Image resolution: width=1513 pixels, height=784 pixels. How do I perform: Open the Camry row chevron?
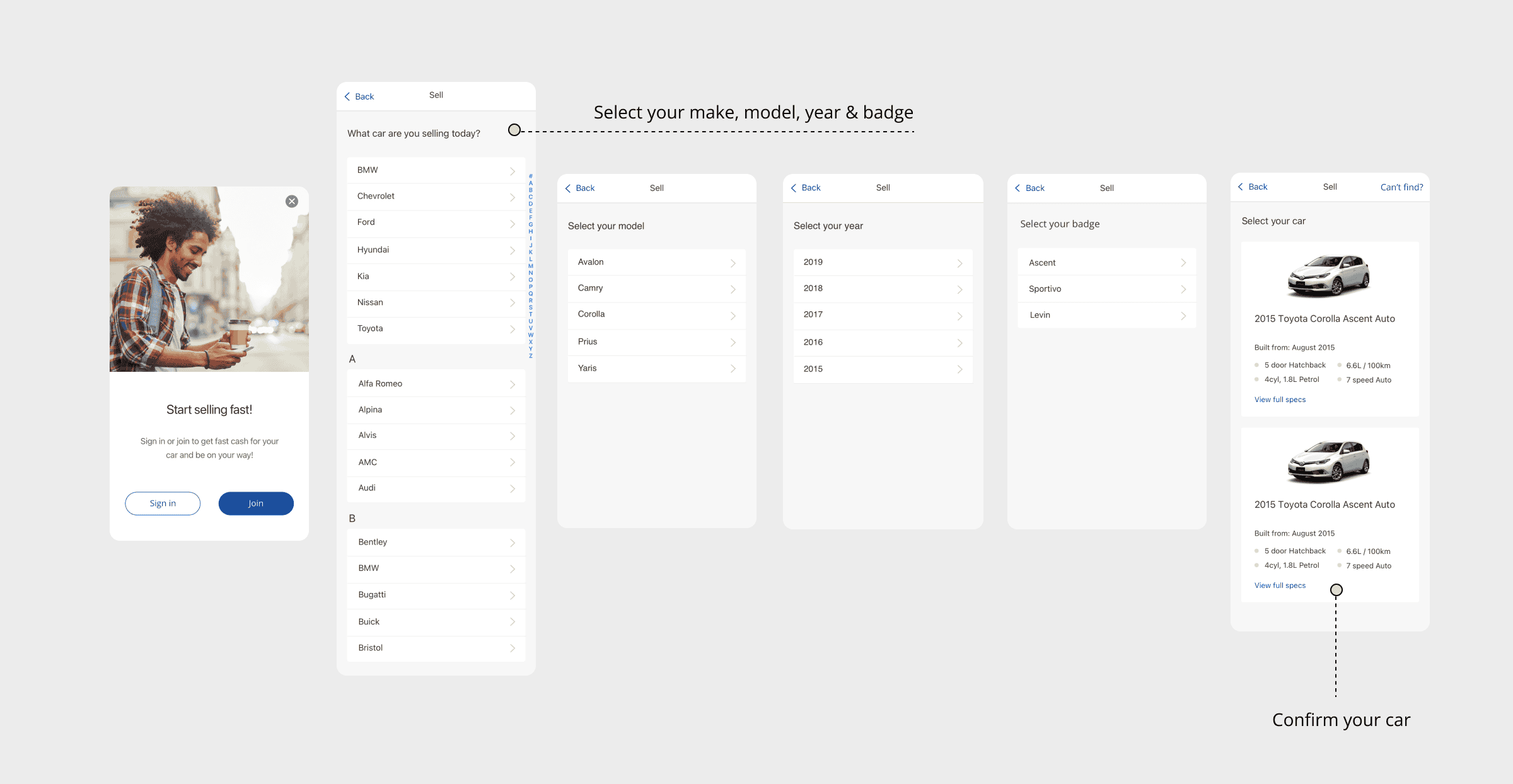tap(733, 289)
